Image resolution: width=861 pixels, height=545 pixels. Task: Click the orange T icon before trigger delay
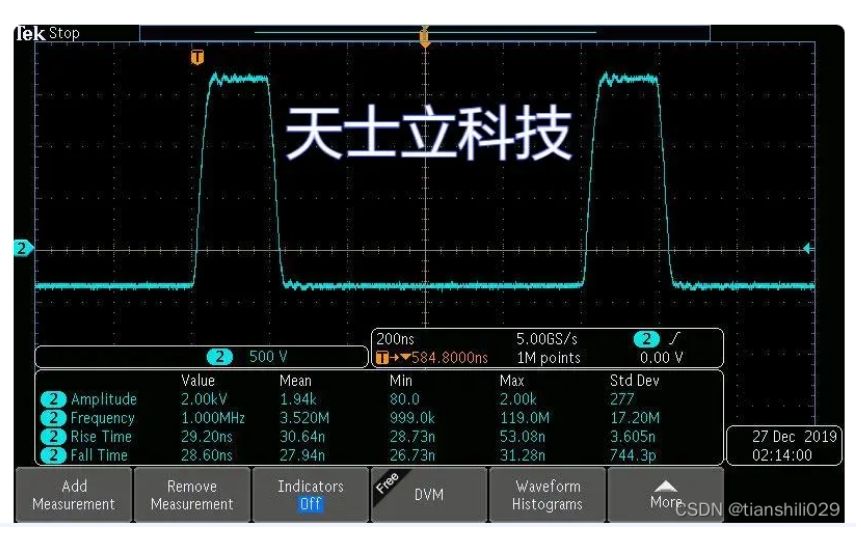383,358
